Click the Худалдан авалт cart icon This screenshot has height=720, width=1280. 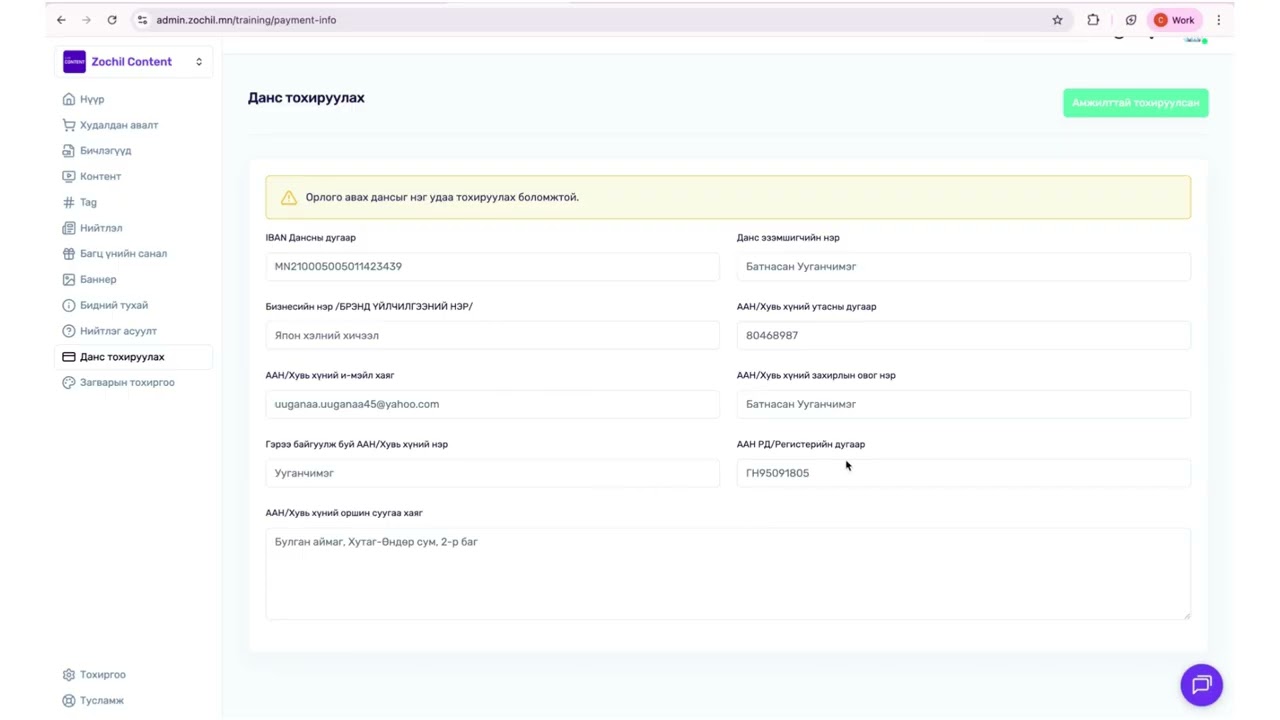coord(69,125)
